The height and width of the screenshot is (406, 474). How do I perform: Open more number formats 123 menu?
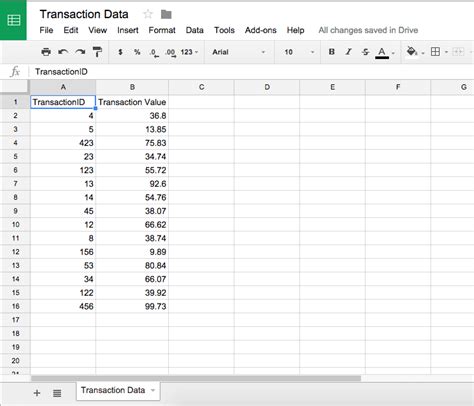pos(189,52)
